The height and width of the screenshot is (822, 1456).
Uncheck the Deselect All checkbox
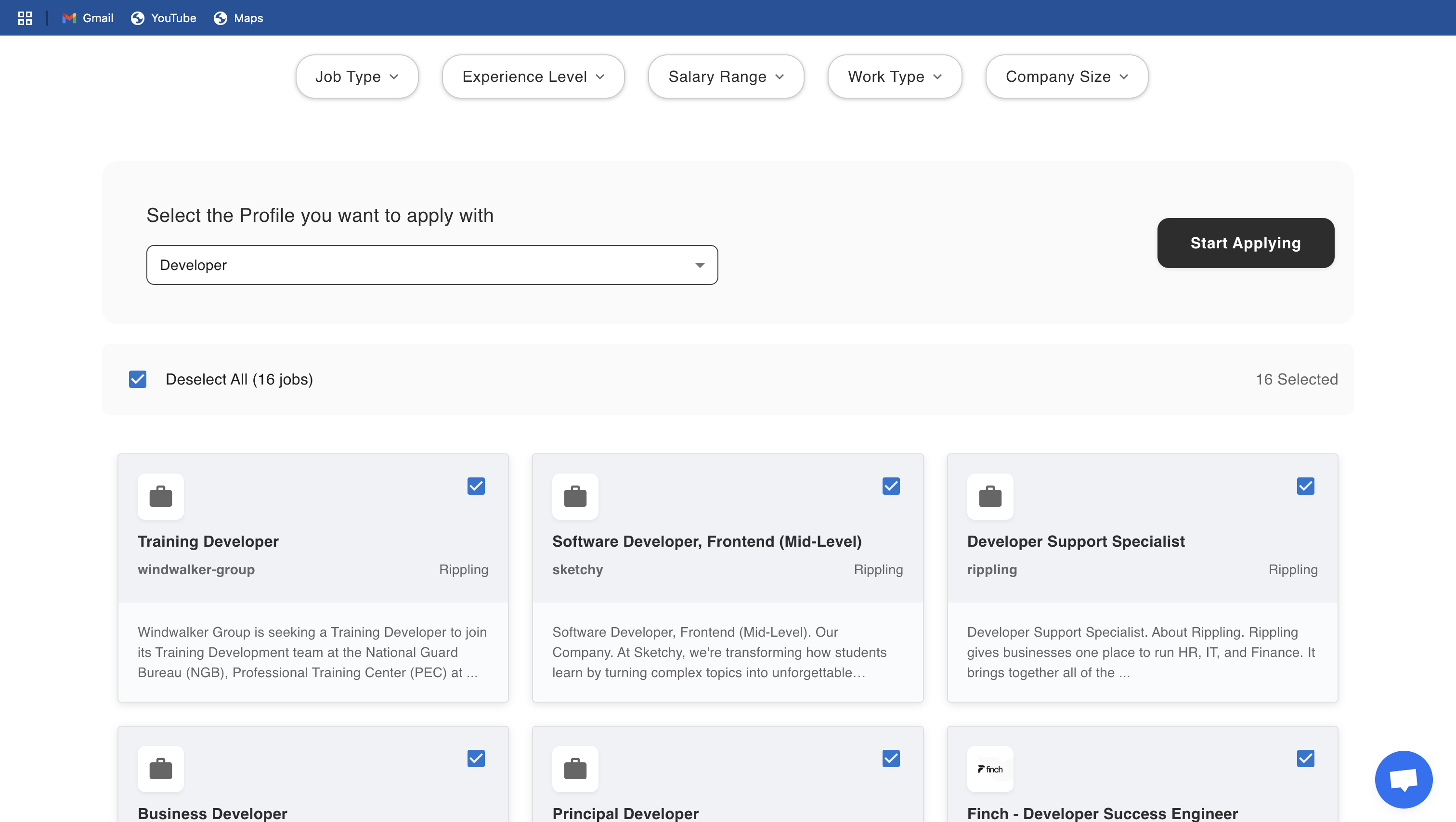coord(137,379)
